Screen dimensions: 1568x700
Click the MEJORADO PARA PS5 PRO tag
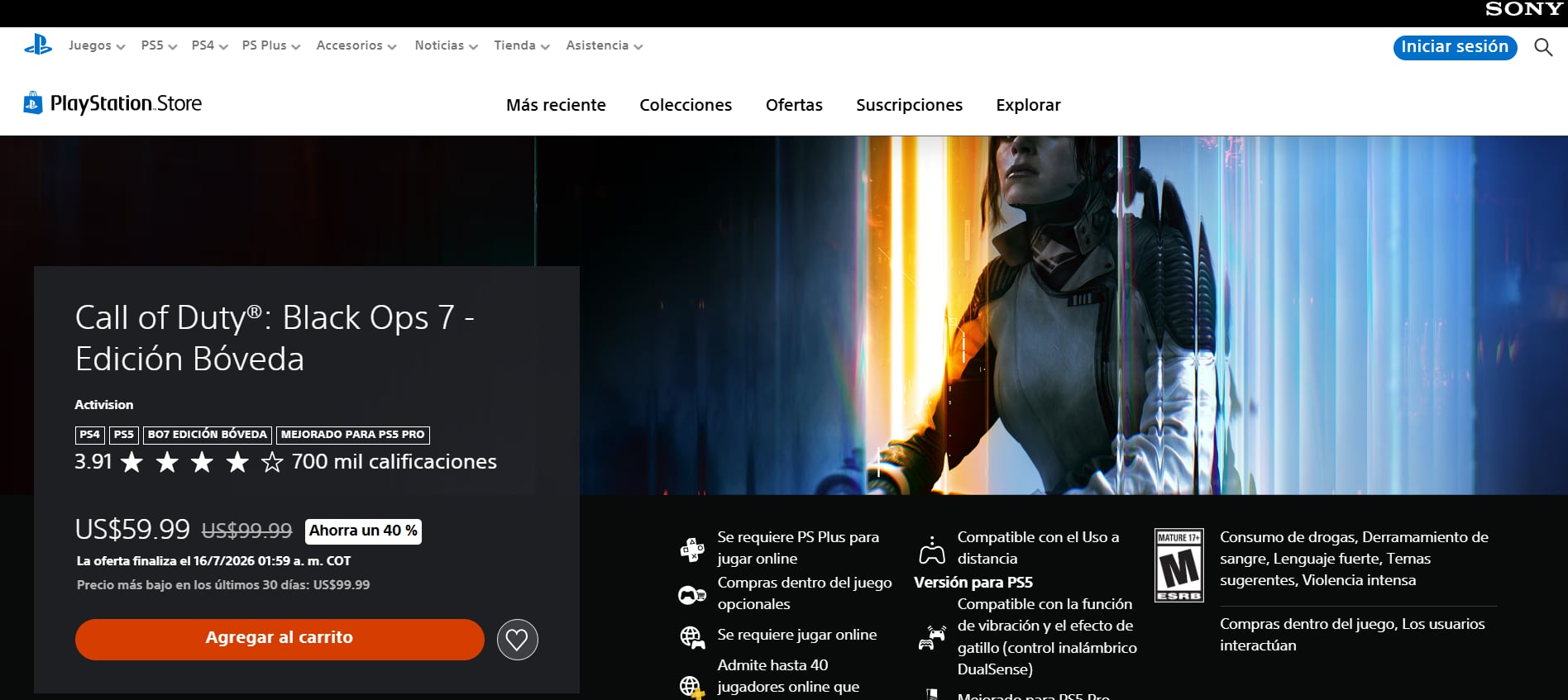(x=352, y=435)
